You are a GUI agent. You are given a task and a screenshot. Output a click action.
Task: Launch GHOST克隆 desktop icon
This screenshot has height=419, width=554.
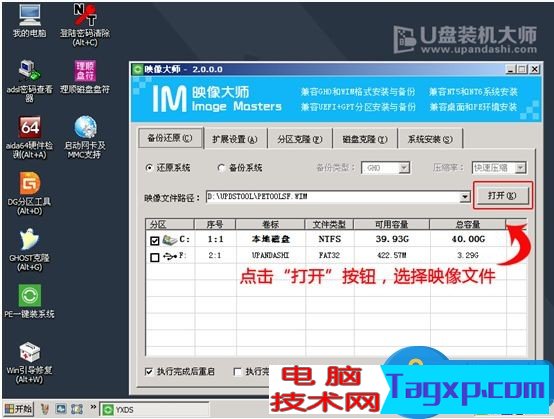30,249
